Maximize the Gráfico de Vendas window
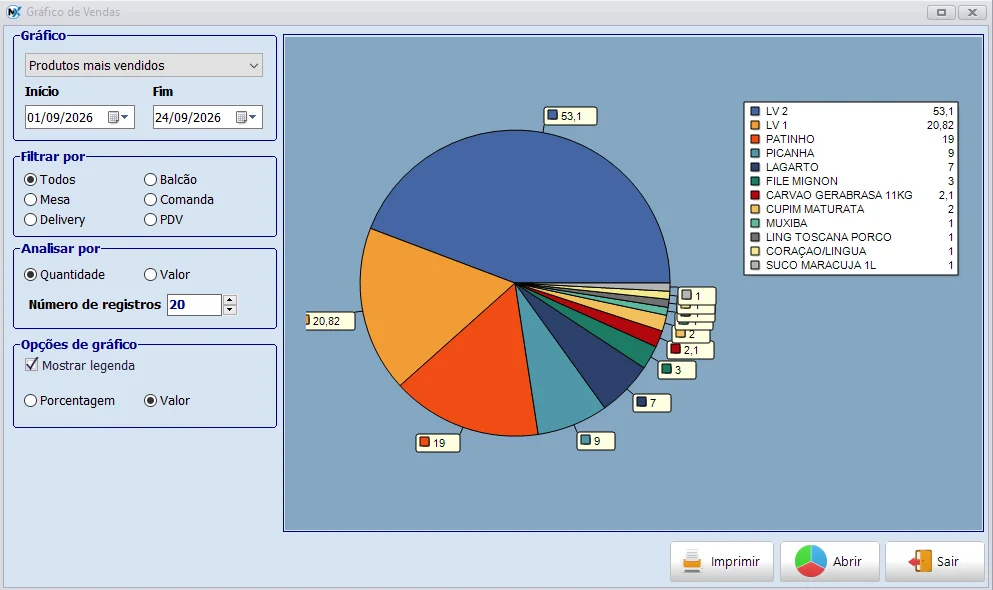993x590 pixels. [x=941, y=12]
